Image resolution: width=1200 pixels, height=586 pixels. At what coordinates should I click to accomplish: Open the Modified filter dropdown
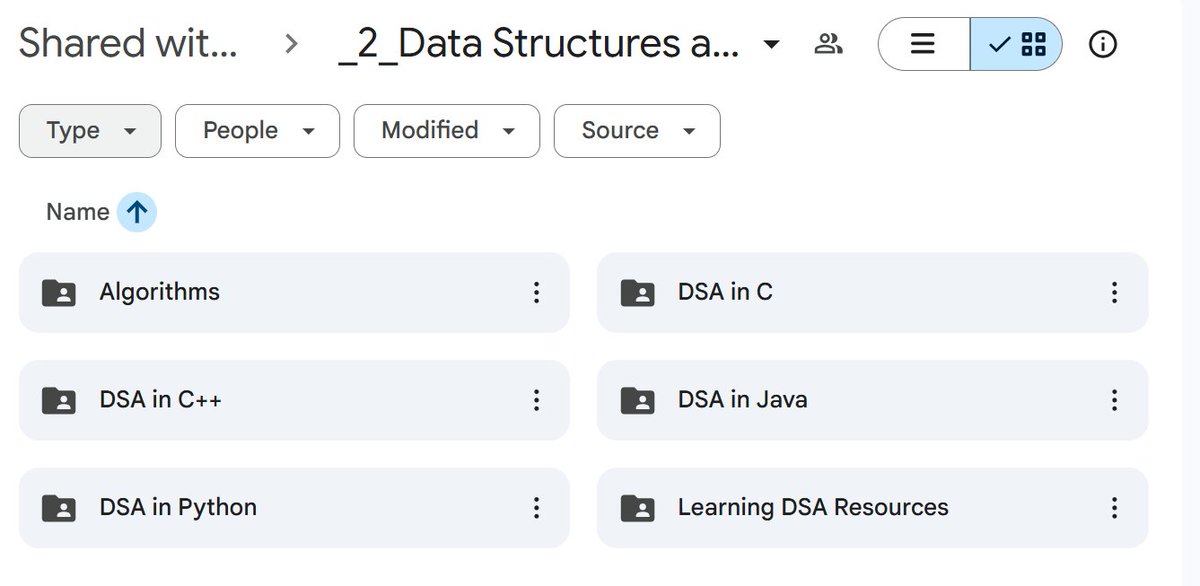[x=447, y=131]
